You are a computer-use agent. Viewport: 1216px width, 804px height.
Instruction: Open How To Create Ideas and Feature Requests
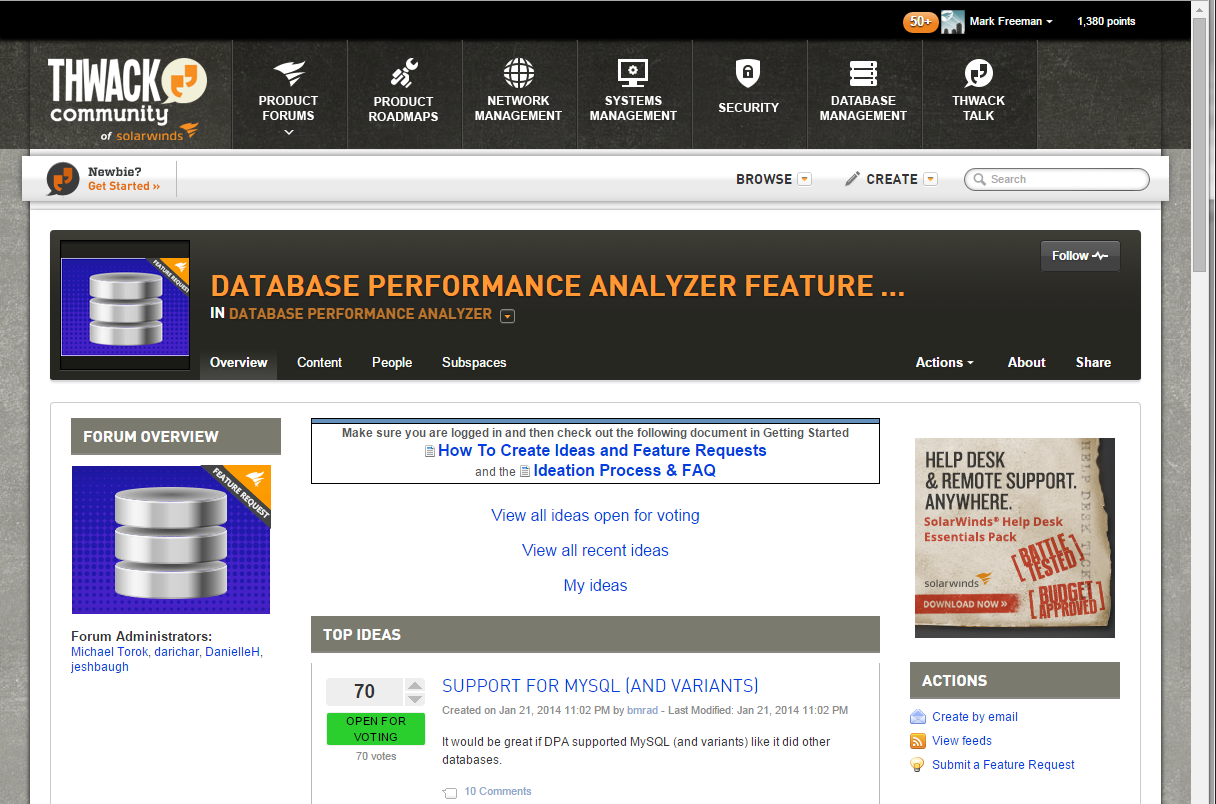tap(602, 450)
